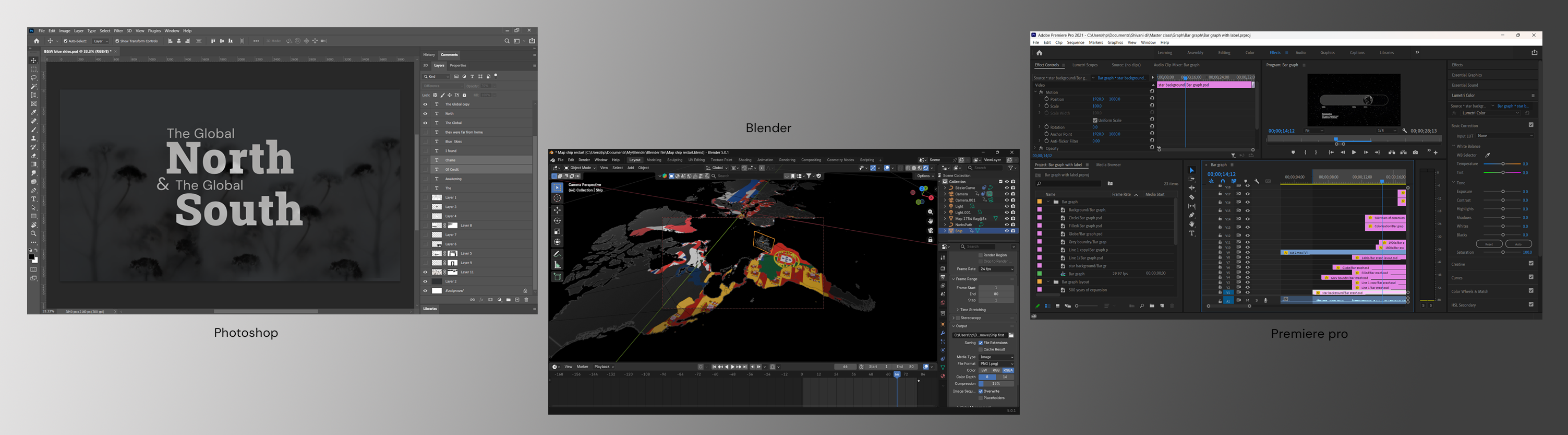
Task: Select Blender's Move tool
Action: click(x=557, y=209)
